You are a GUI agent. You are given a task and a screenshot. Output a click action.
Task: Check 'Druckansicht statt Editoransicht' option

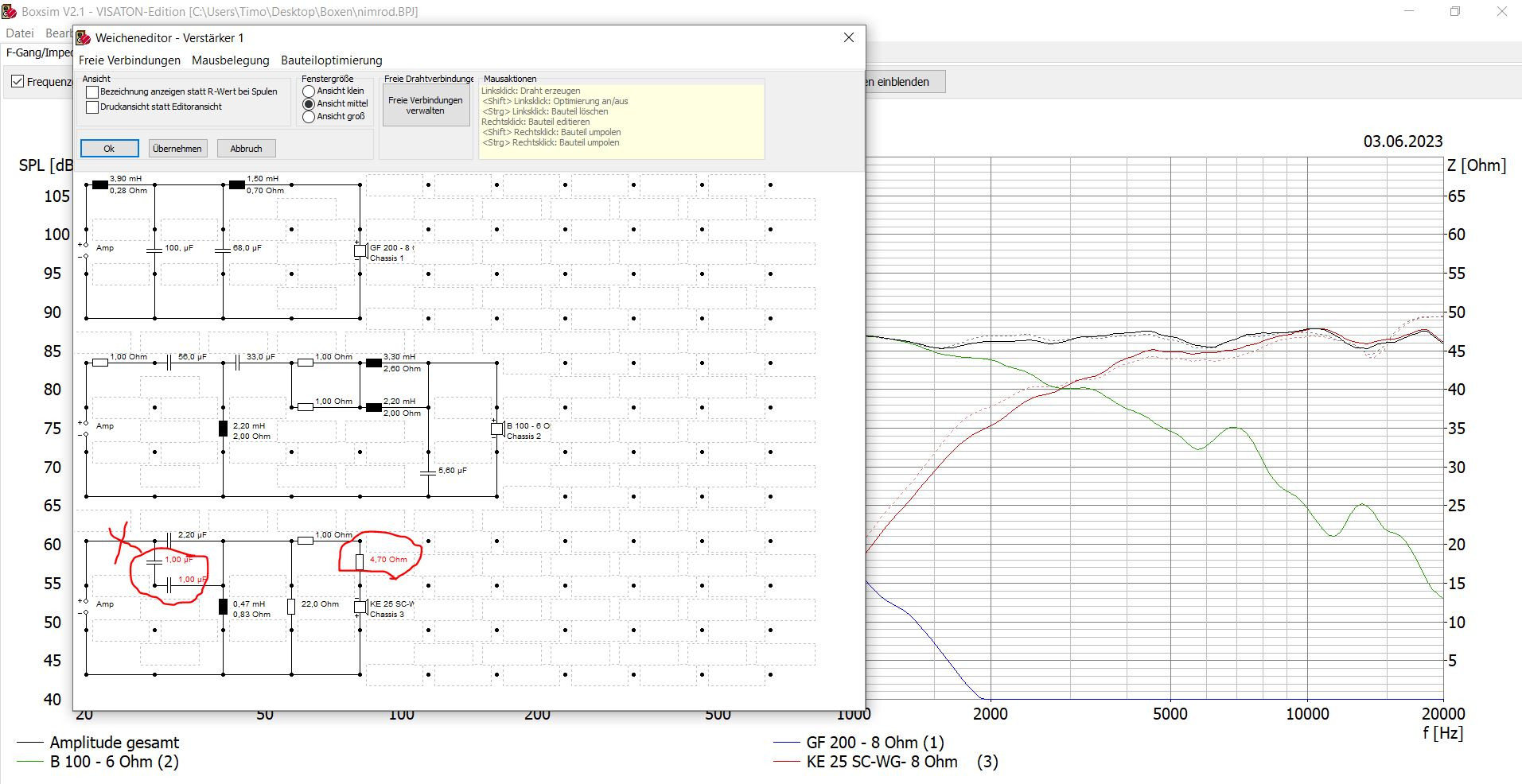pos(92,107)
